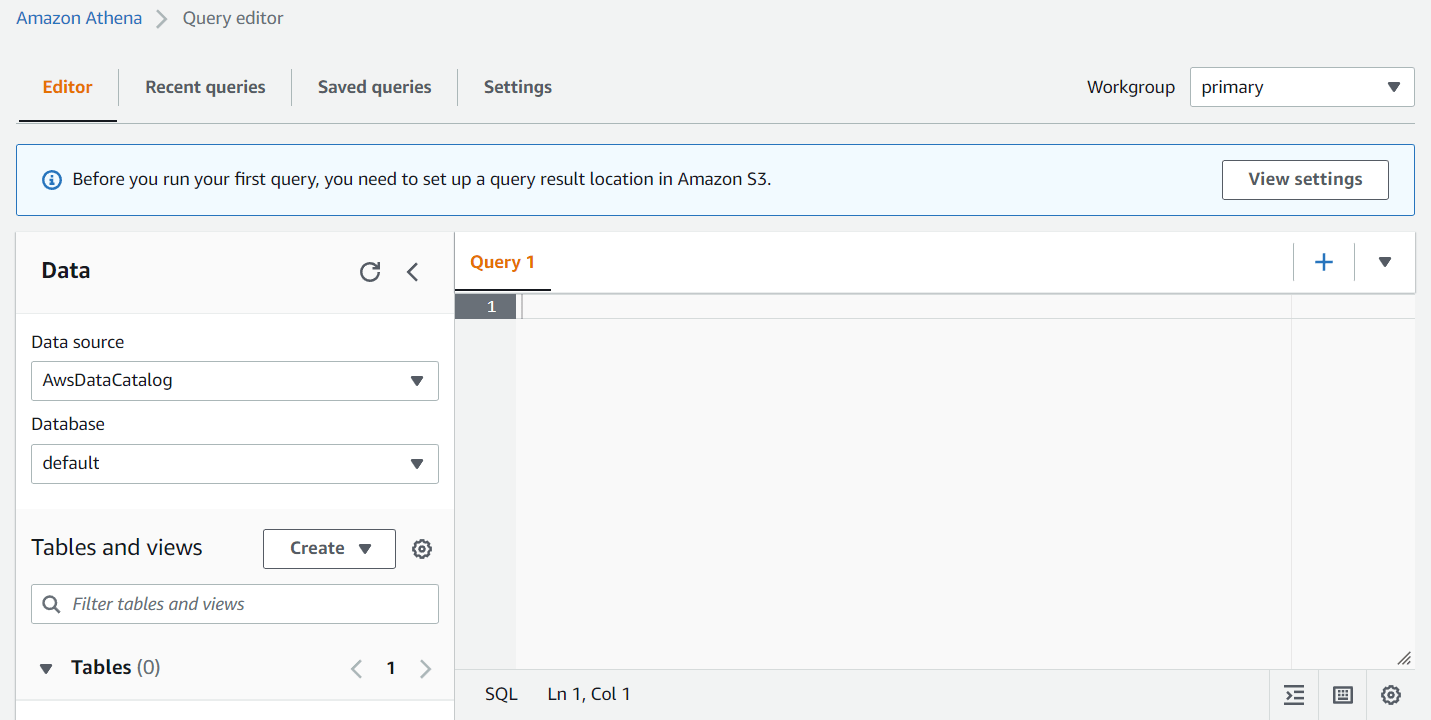Screen dimensions: 1431x720
Task: Open table settings gear beside Create
Action: click(421, 548)
